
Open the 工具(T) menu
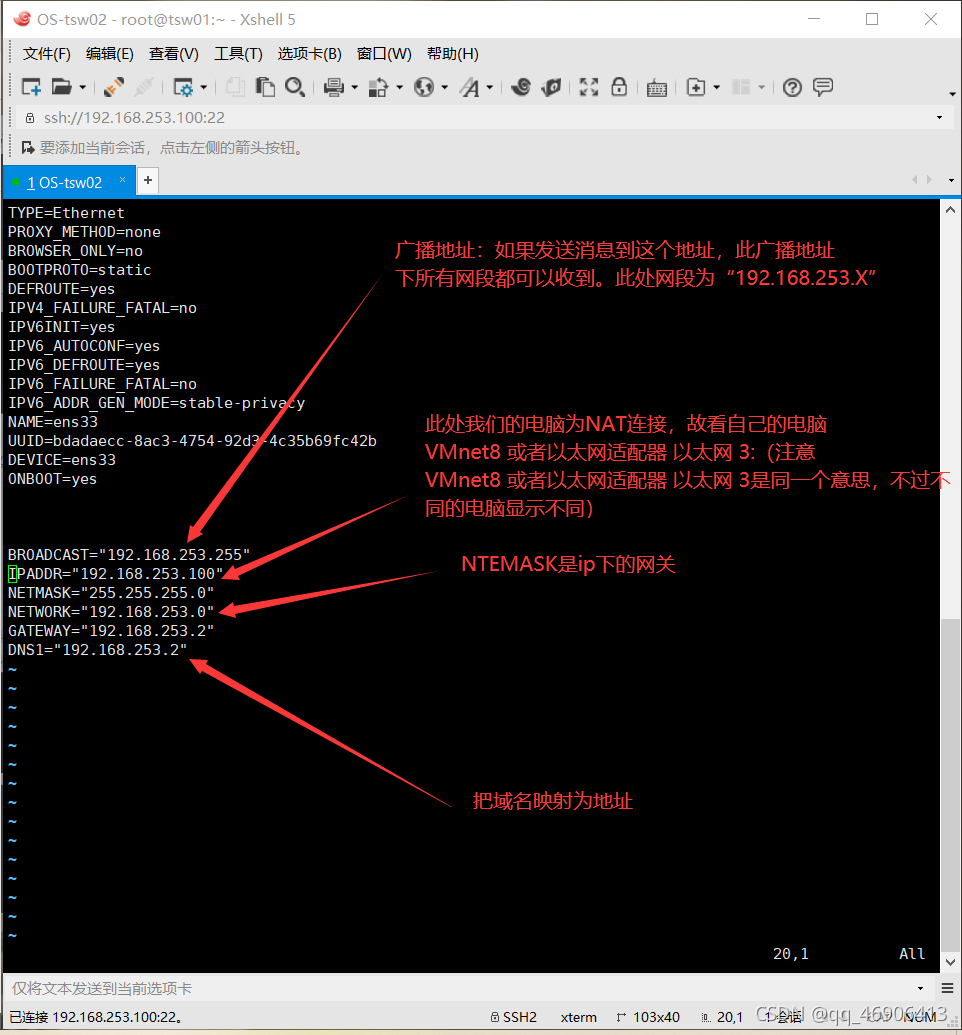pyautogui.click(x=238, y=53)
